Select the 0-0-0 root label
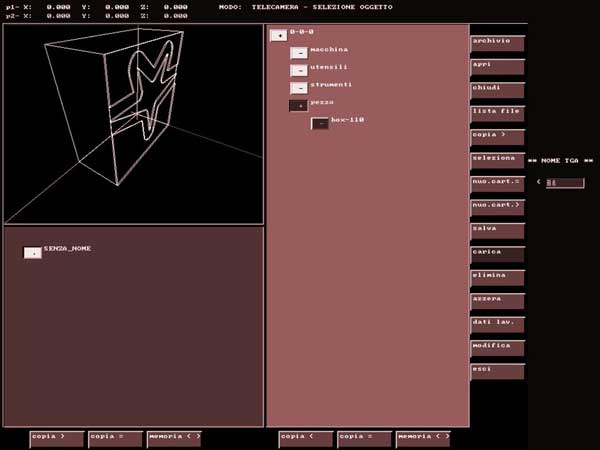 pyautogui.click(x=302, y=32)
